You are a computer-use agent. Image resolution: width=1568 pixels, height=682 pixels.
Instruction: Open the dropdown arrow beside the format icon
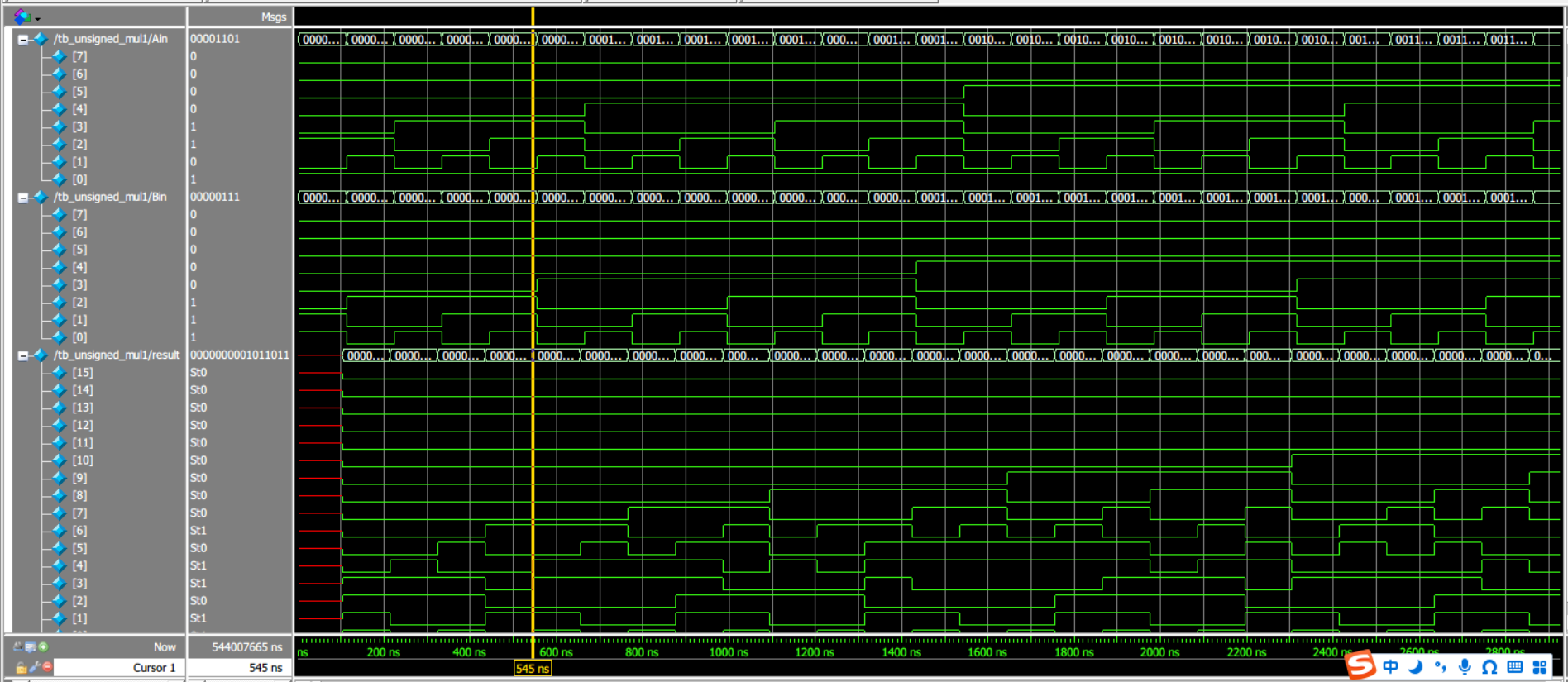(38, 18)
